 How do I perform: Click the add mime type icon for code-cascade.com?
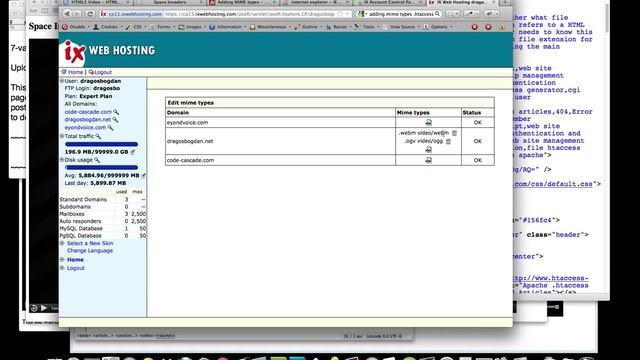pos(428,160)
